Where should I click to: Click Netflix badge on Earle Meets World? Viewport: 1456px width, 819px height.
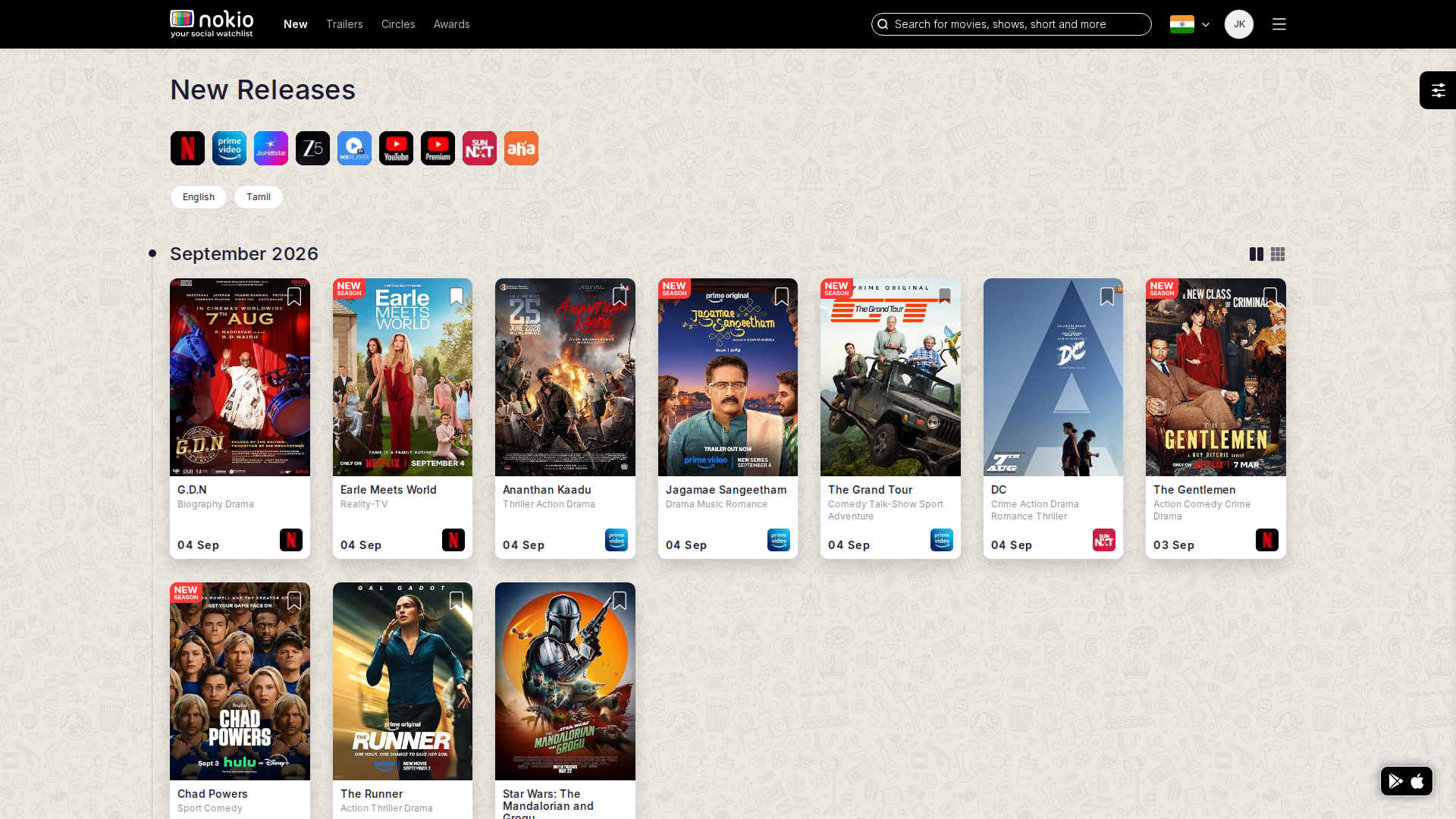[x=453, y=540]
